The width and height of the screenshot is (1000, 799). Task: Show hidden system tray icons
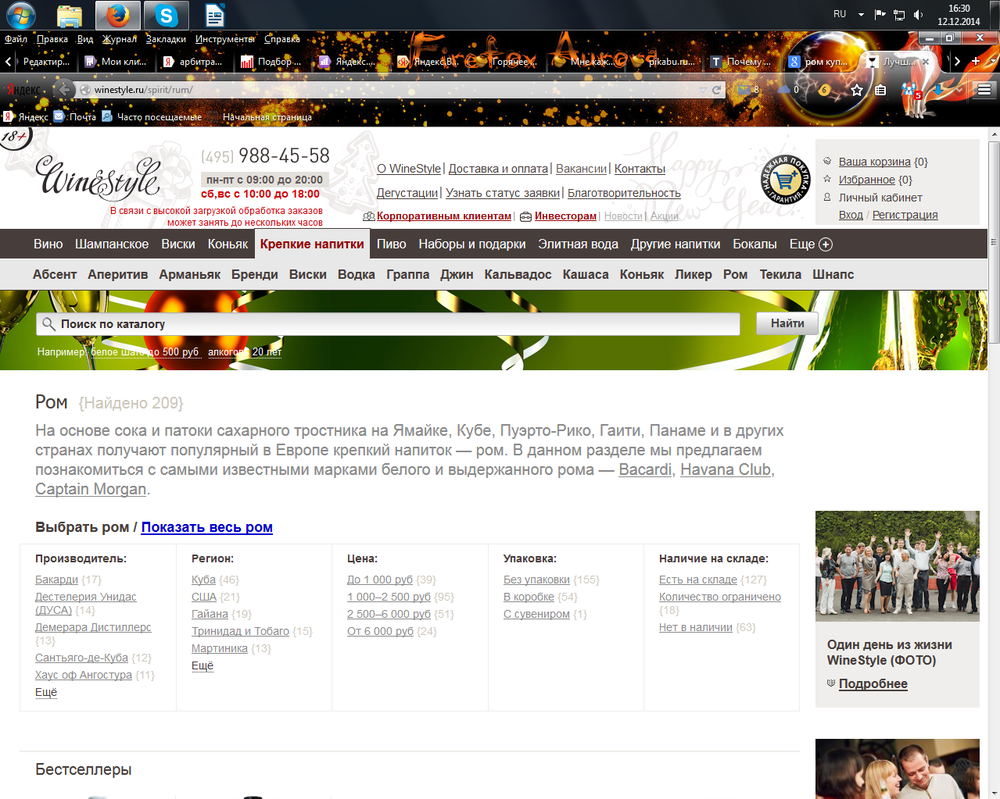861,15
